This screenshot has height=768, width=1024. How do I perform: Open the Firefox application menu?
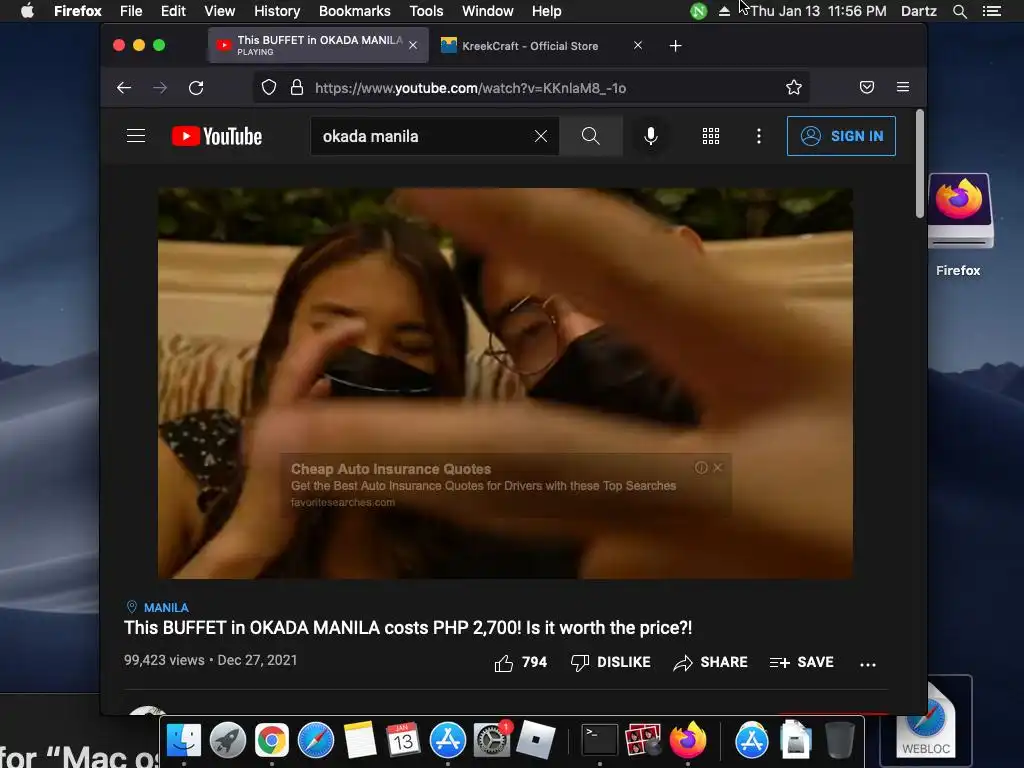coord(903,88)
